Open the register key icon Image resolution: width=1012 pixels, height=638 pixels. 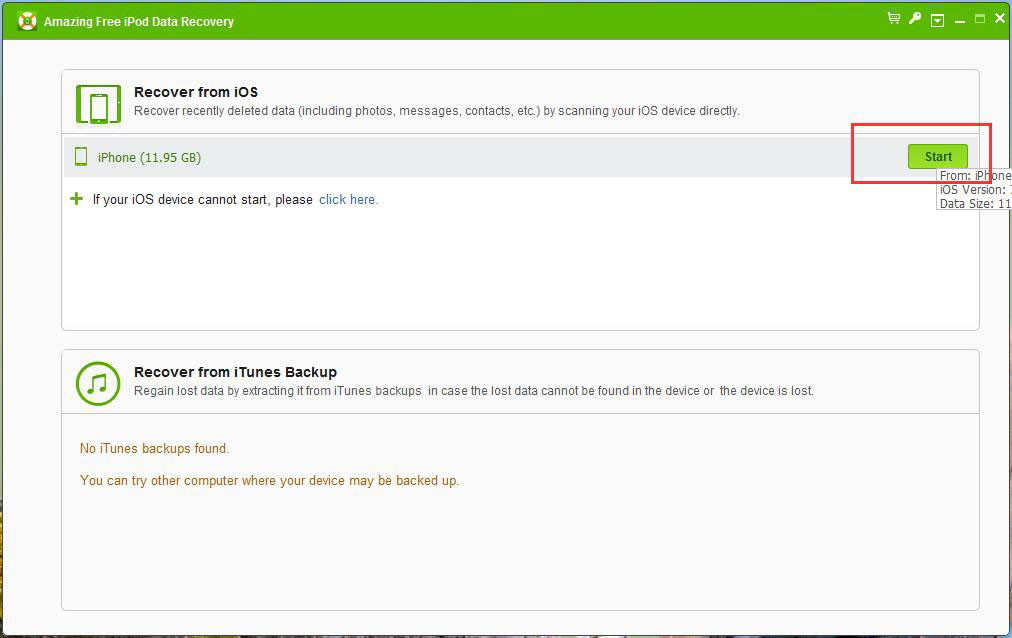pos(915,19)
